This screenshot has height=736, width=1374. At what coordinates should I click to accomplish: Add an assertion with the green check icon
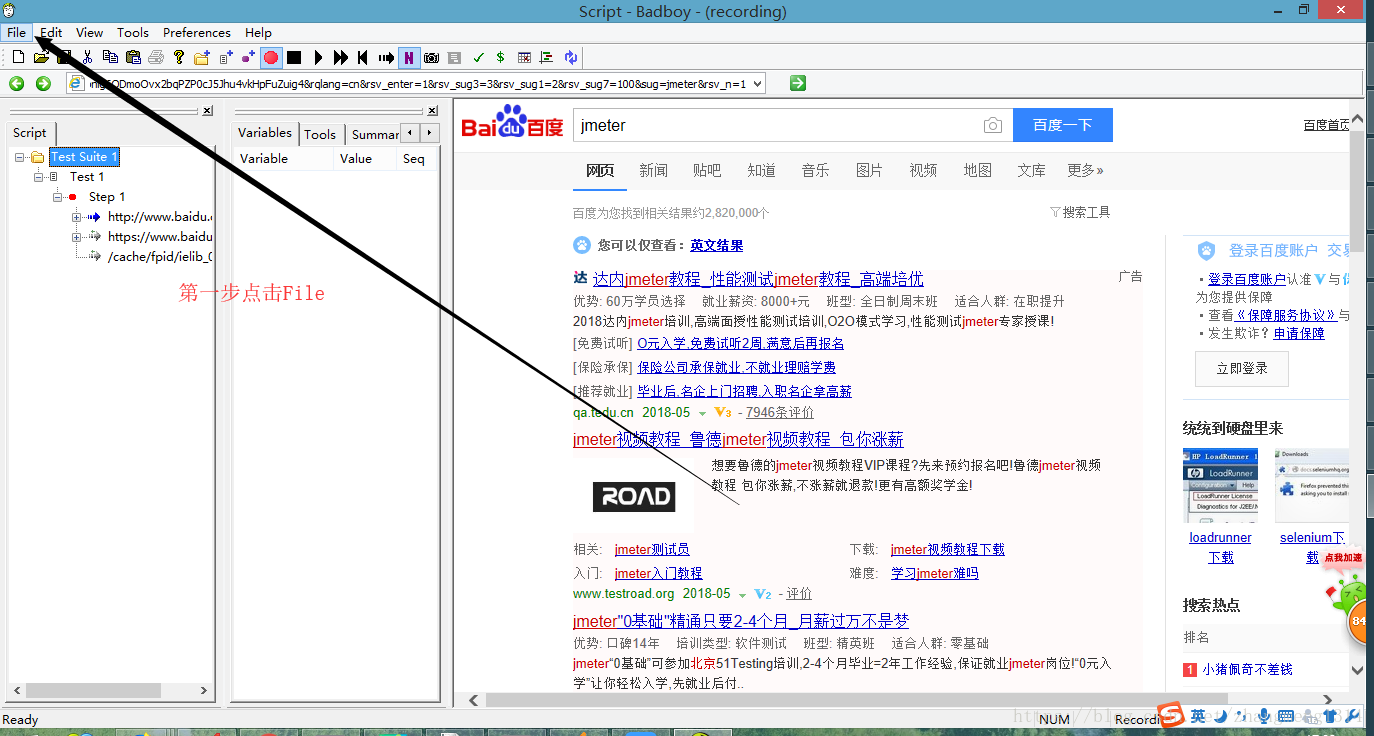point(479,57)
